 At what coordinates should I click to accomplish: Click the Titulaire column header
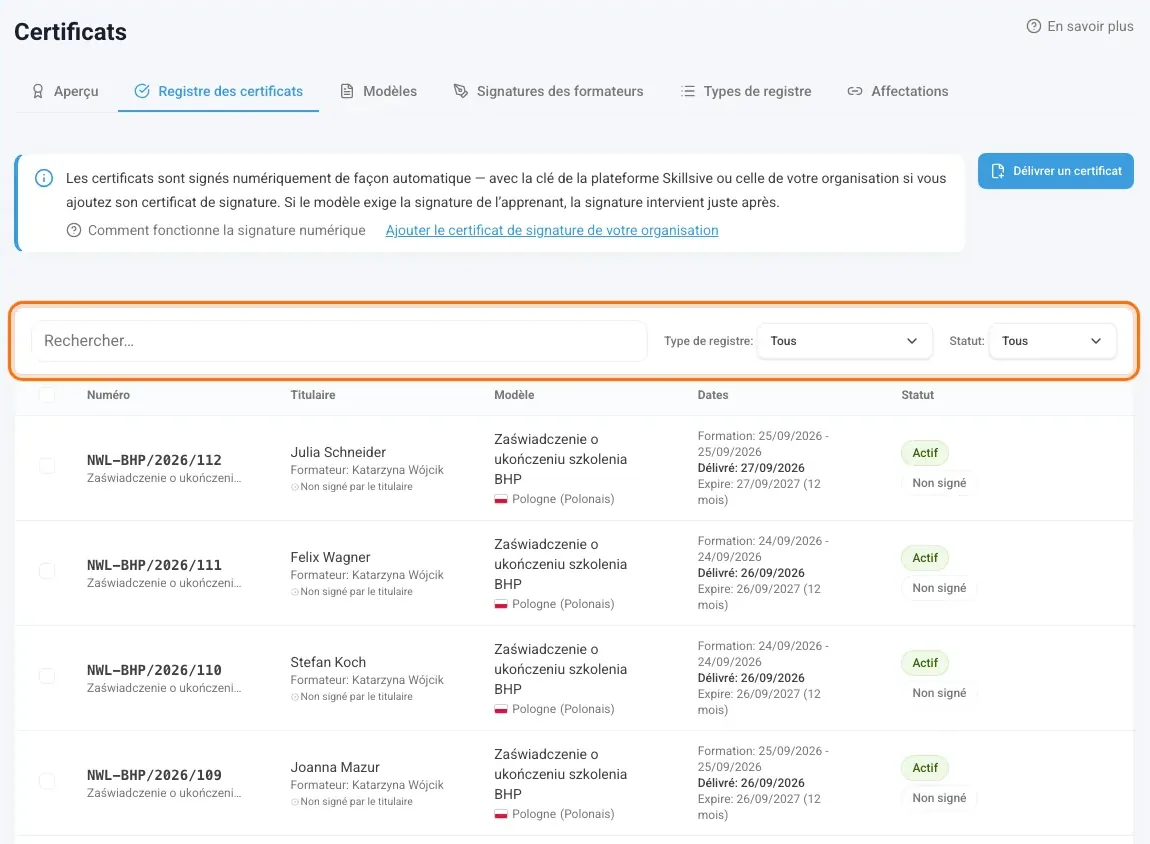312,395
